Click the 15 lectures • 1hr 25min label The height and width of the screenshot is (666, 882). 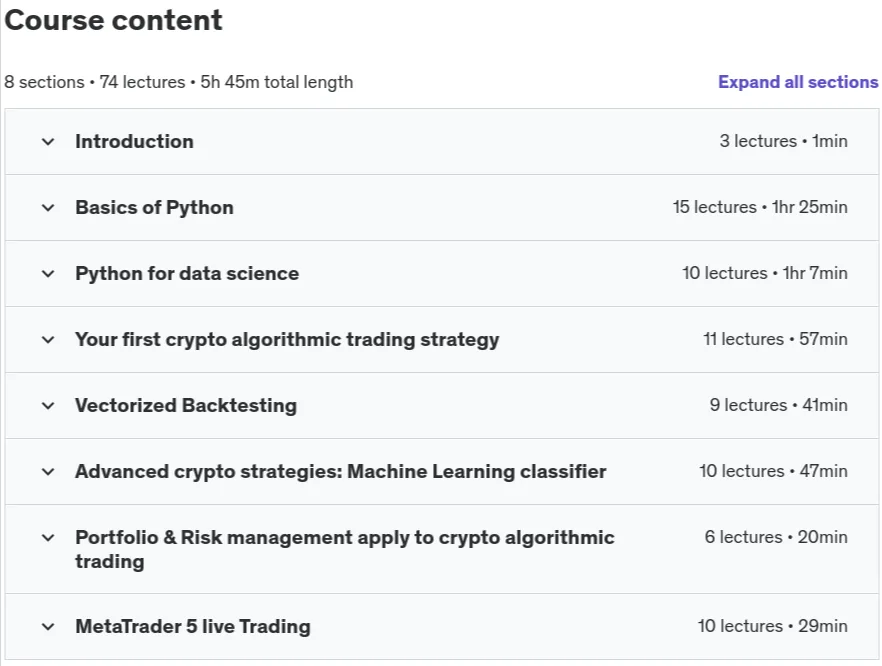tap(760, 207)
